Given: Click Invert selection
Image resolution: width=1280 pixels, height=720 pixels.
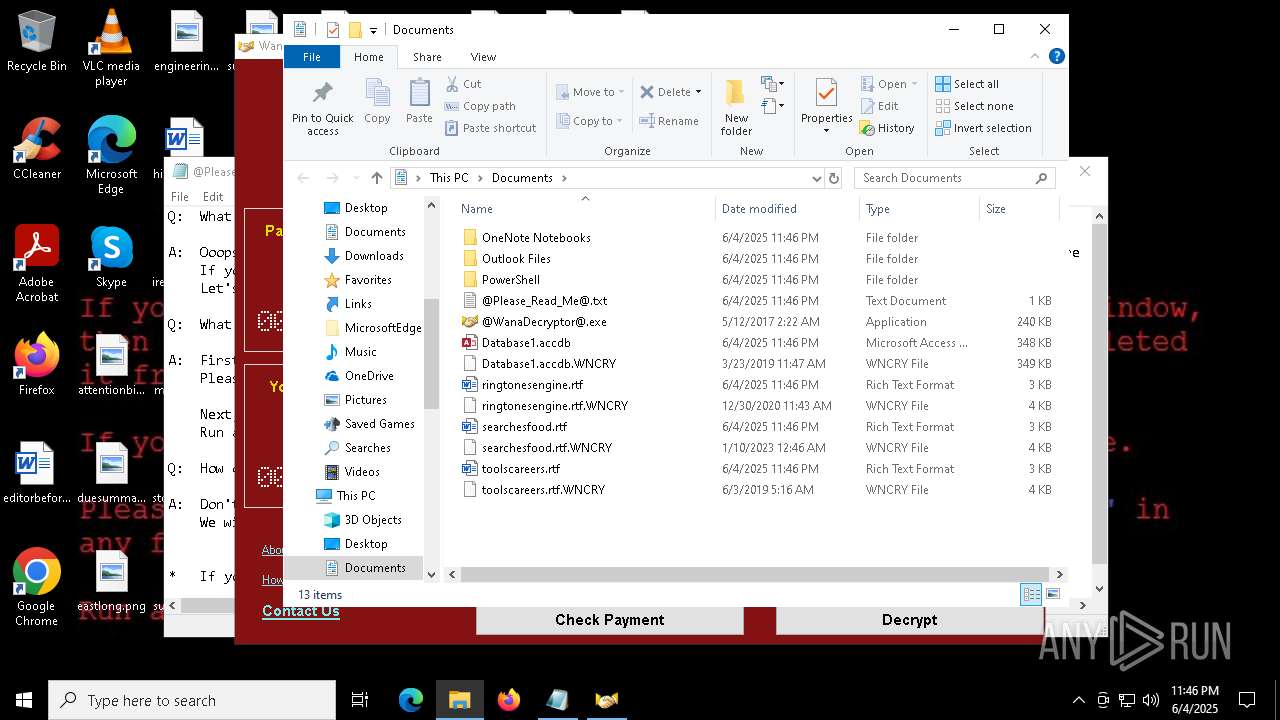Looking at the screenshot, I should pyautogui.click(x=983, y=128).
